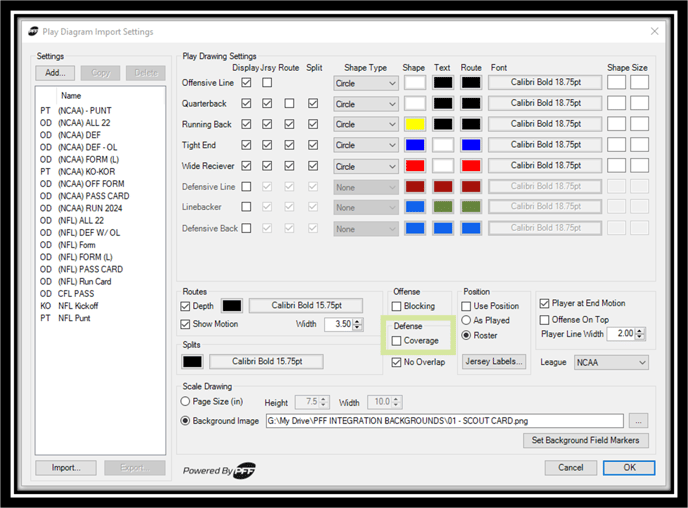
Task: Toggle Offensive Line Jrsy checkbox
Action: (267, 82)
